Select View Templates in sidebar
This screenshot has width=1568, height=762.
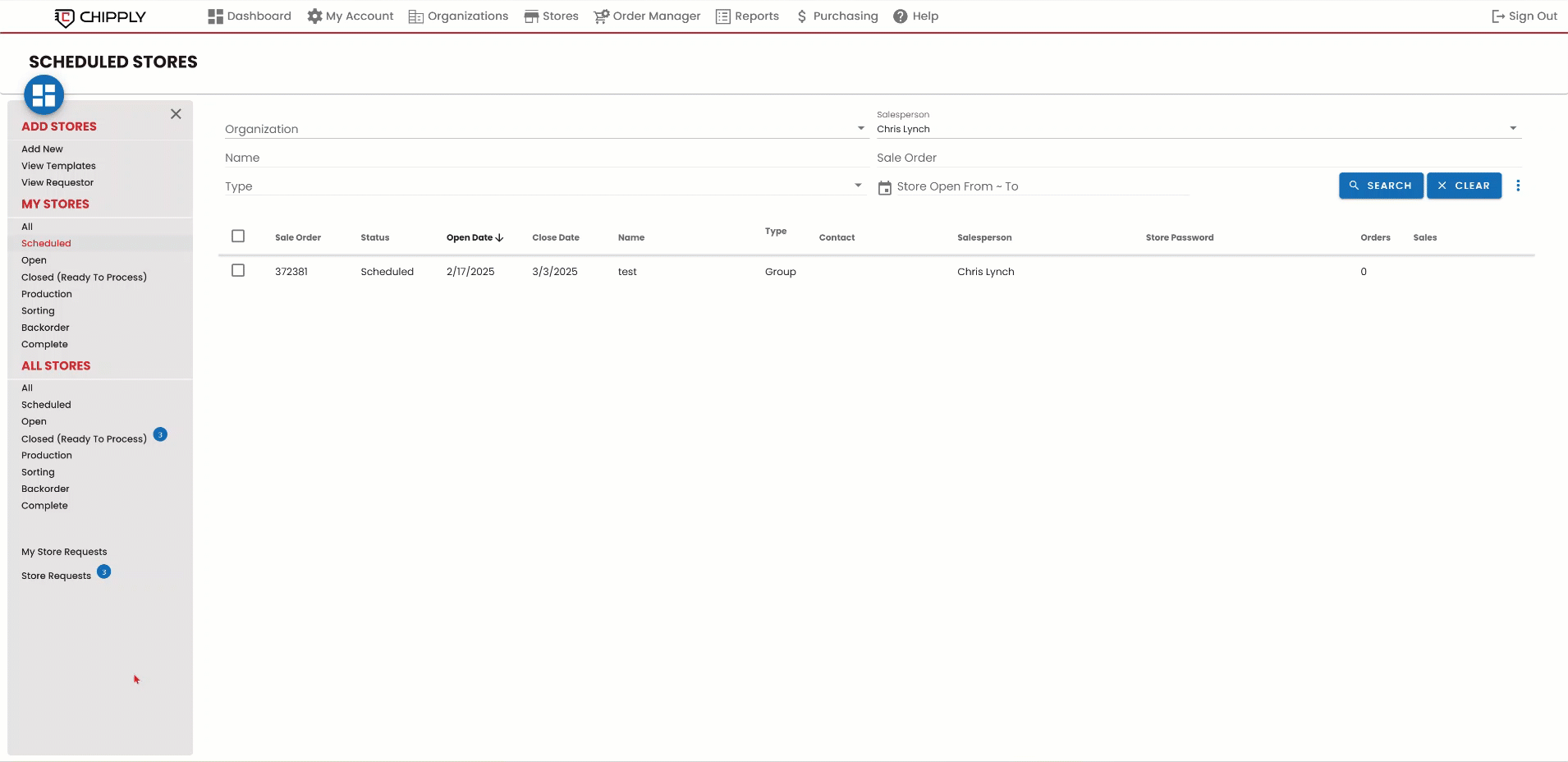tap(58, 166)
